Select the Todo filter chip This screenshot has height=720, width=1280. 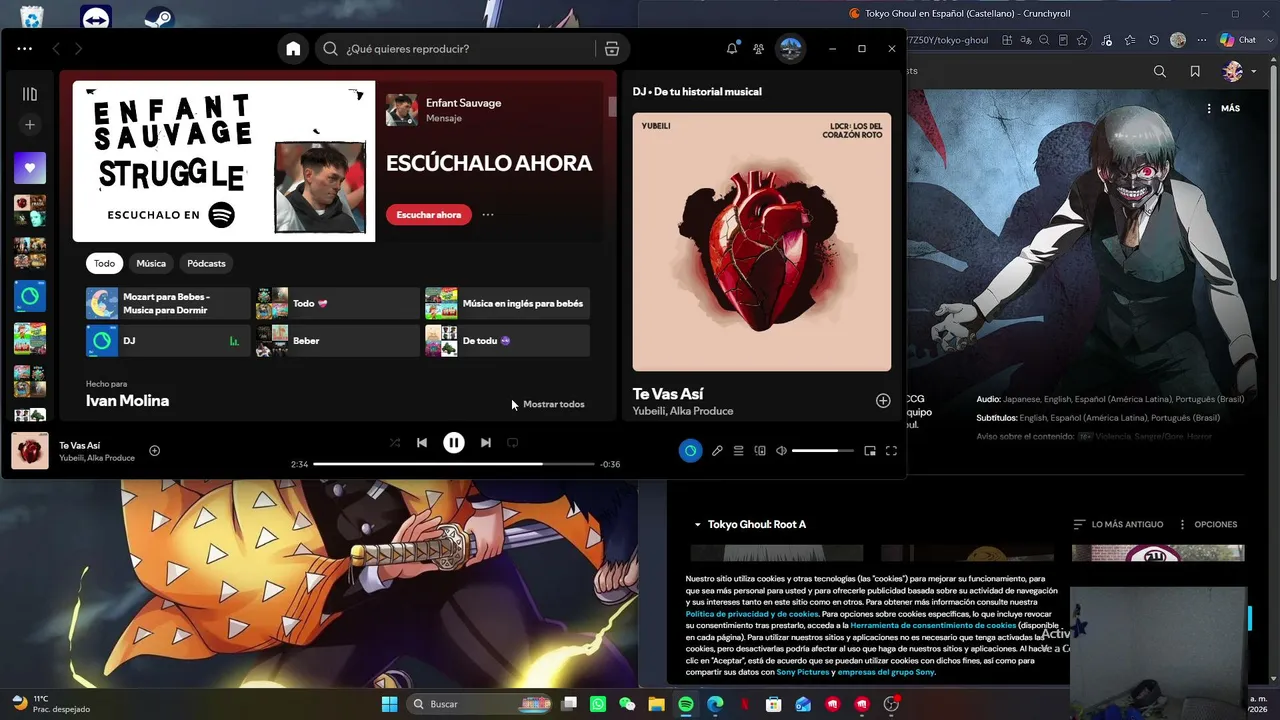[105, 263]
